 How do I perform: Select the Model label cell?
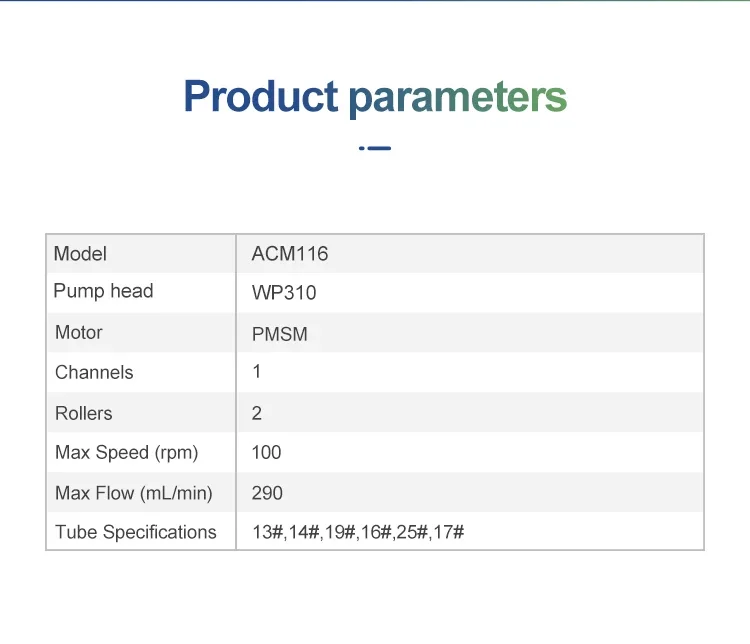pos(80,254)
